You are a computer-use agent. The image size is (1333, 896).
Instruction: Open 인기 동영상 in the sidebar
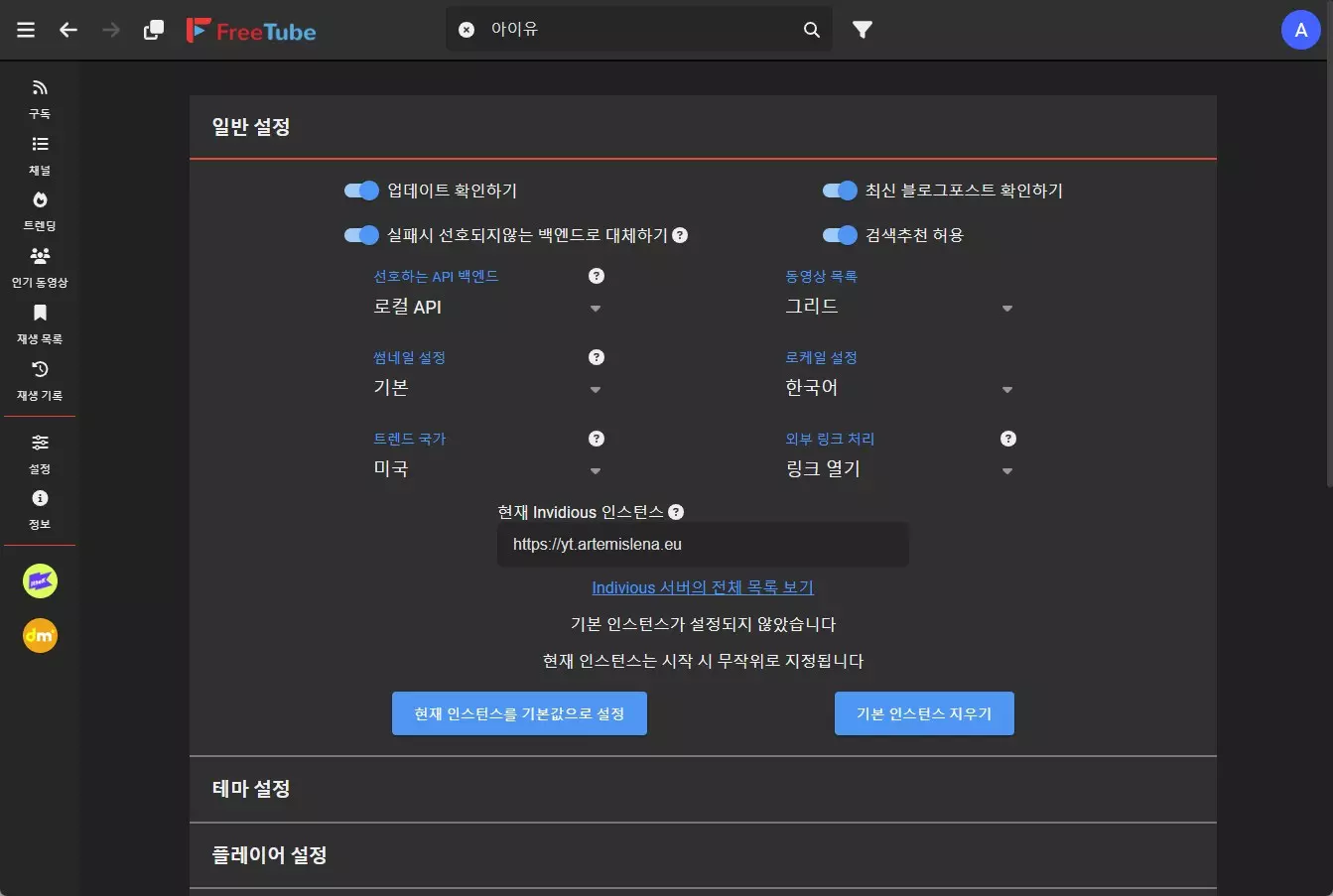(40, 268)
